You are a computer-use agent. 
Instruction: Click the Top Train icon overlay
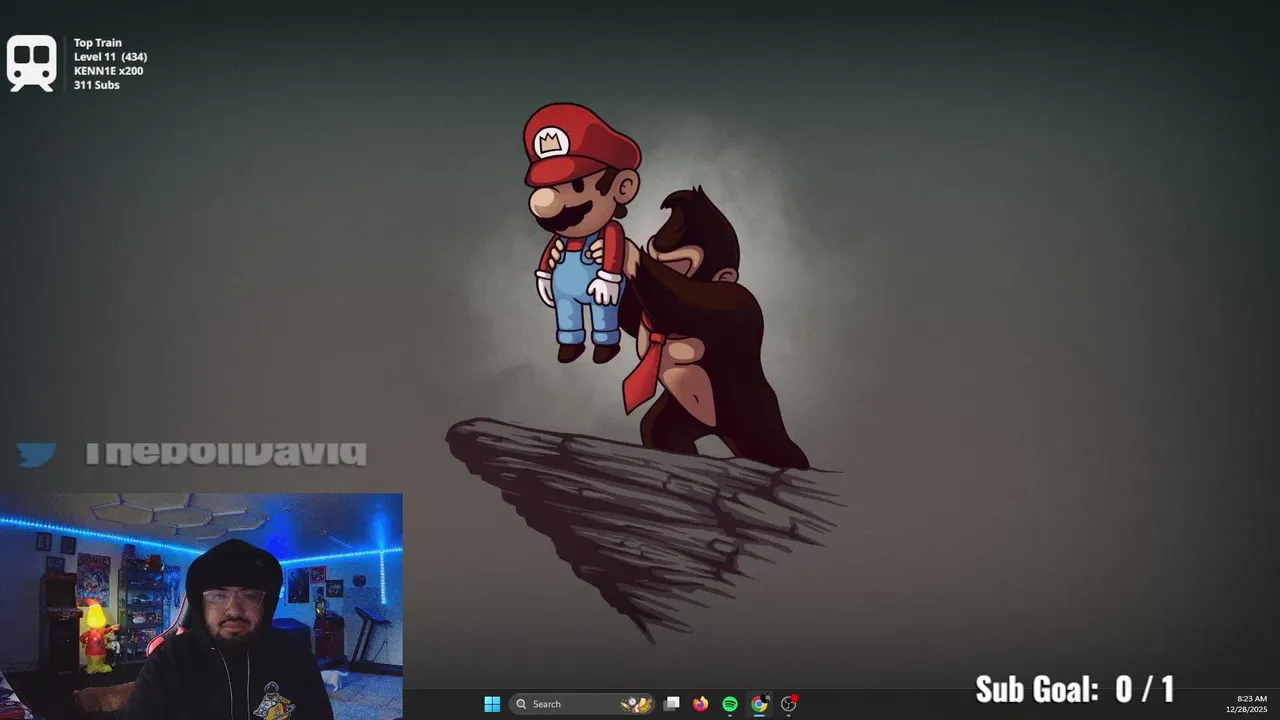32,63
